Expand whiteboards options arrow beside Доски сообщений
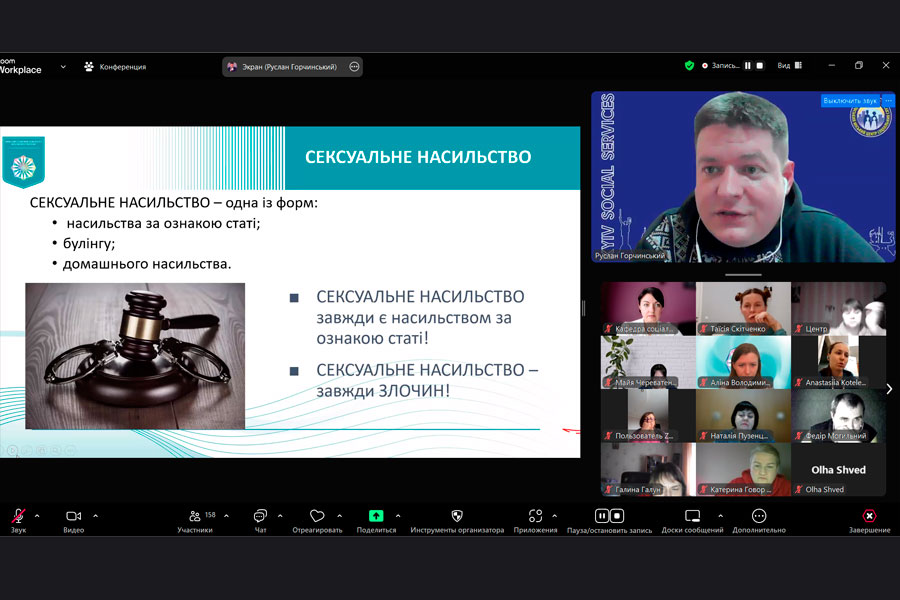 720,516
